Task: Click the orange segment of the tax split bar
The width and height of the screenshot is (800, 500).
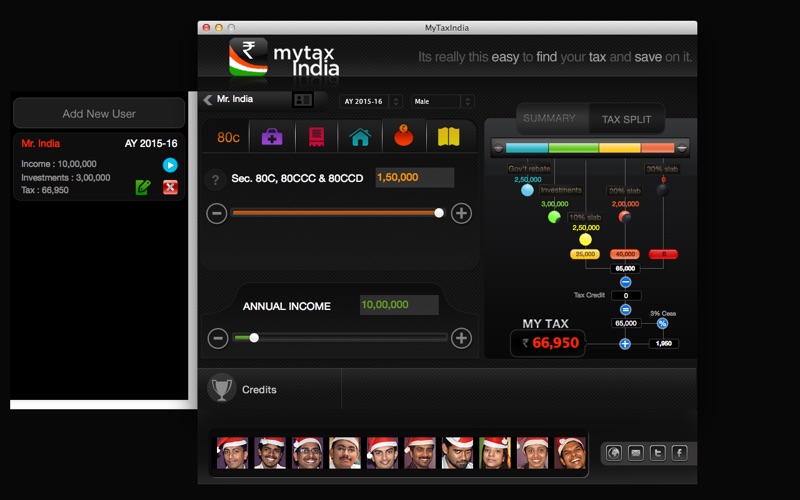Action: [x=658, y=148]
